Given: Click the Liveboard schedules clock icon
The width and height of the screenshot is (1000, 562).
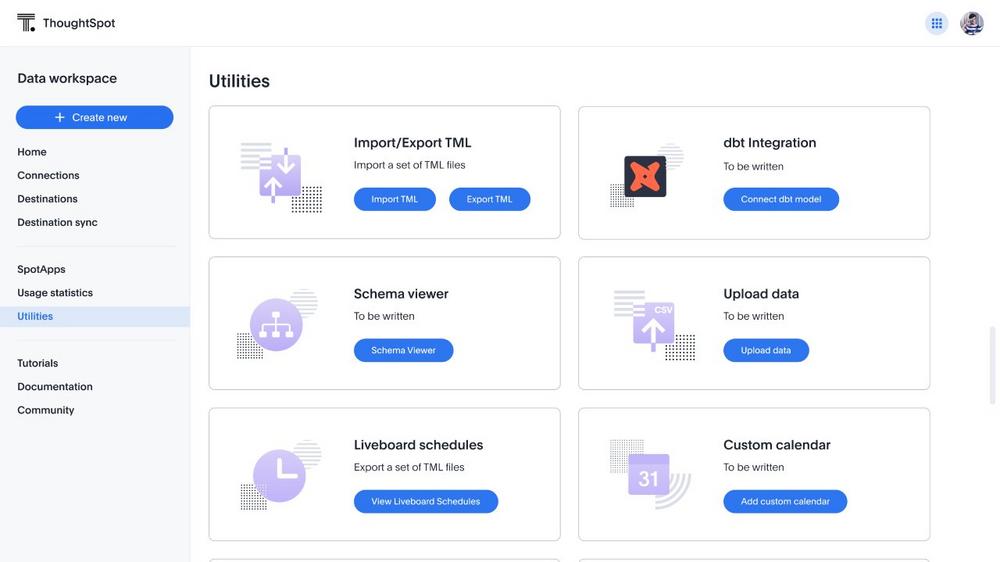Looking at the screenshot, I should (279, 475).
